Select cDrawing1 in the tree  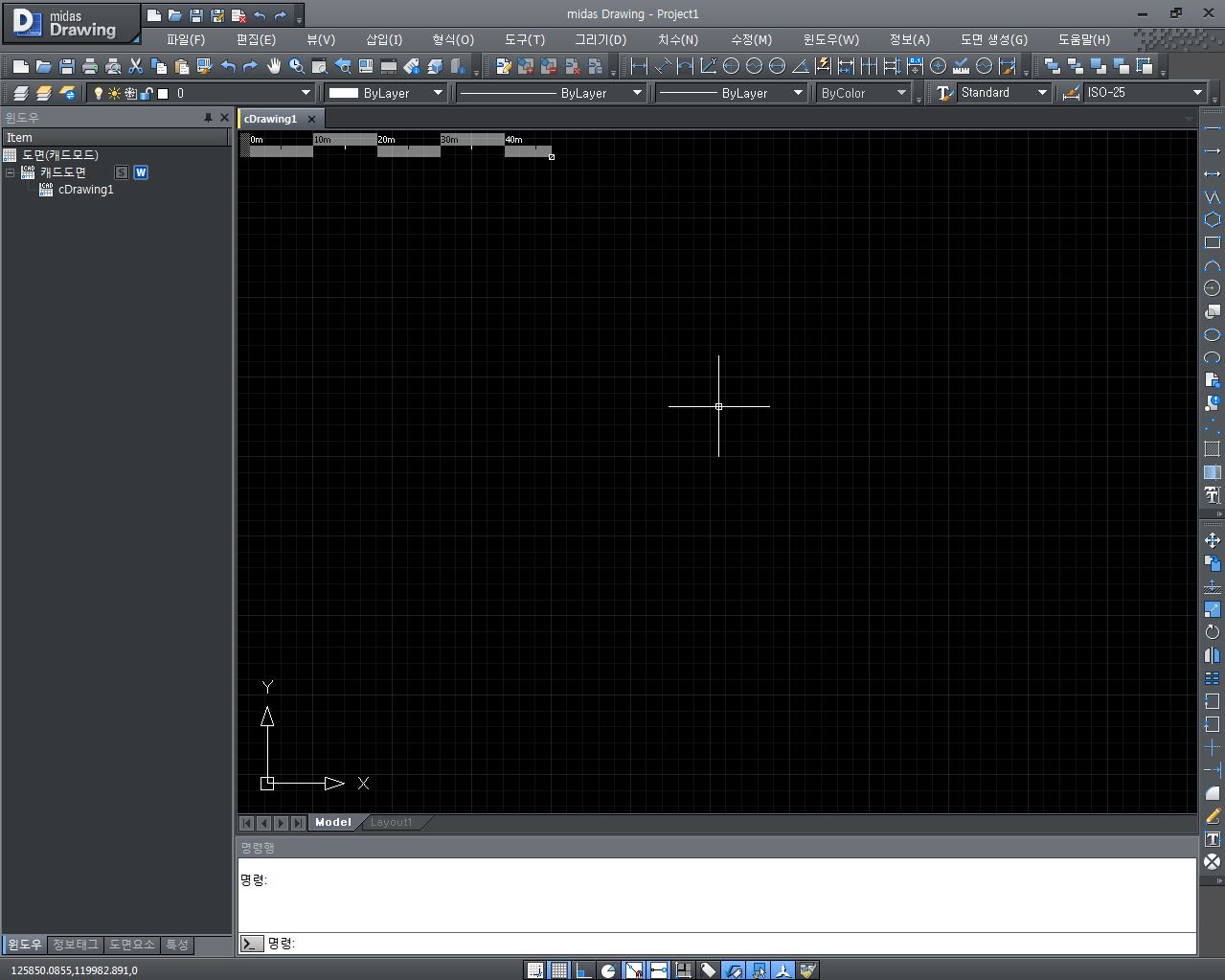pos(86,190)
